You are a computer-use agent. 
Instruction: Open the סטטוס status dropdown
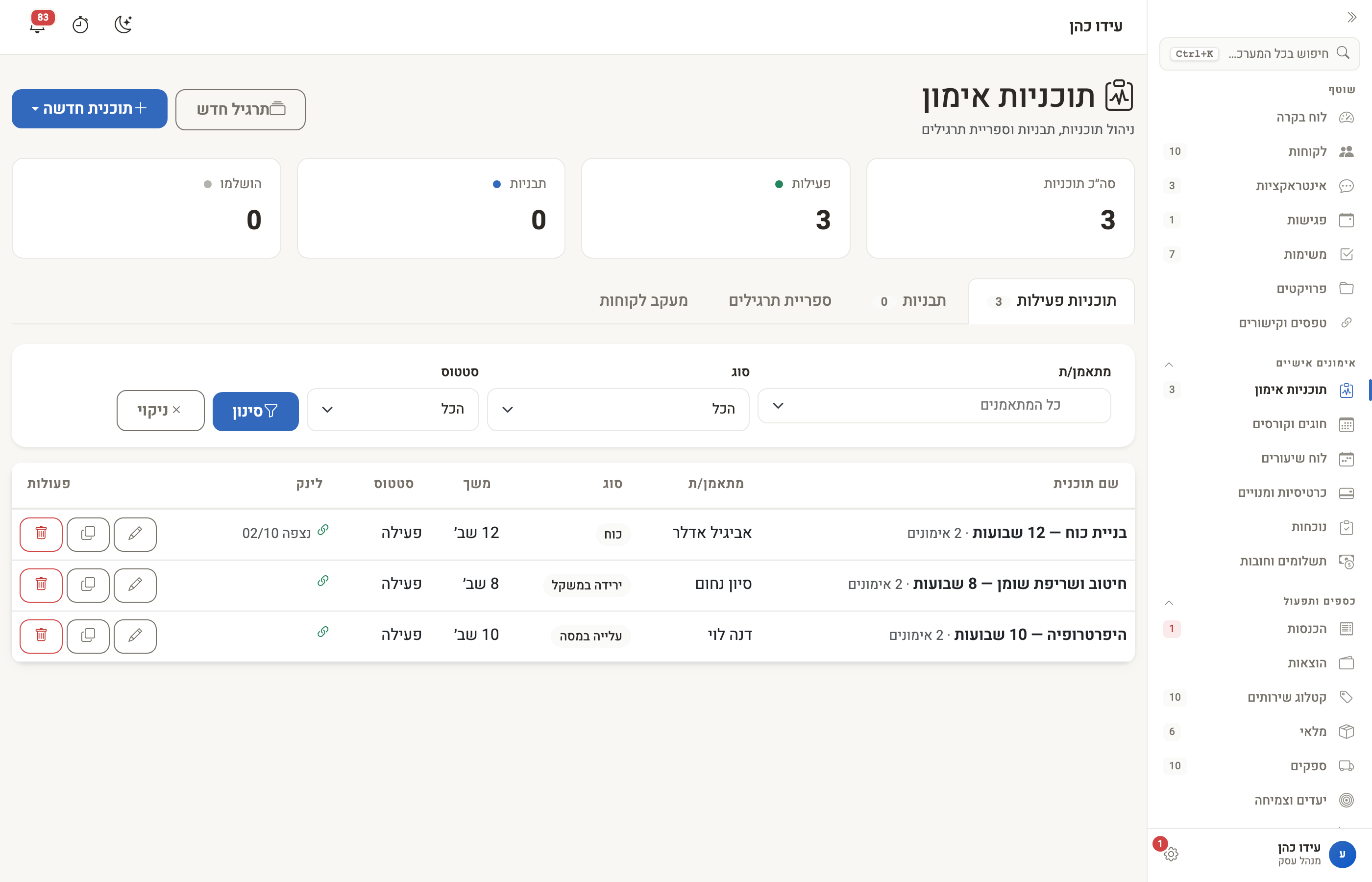[393, 409]
